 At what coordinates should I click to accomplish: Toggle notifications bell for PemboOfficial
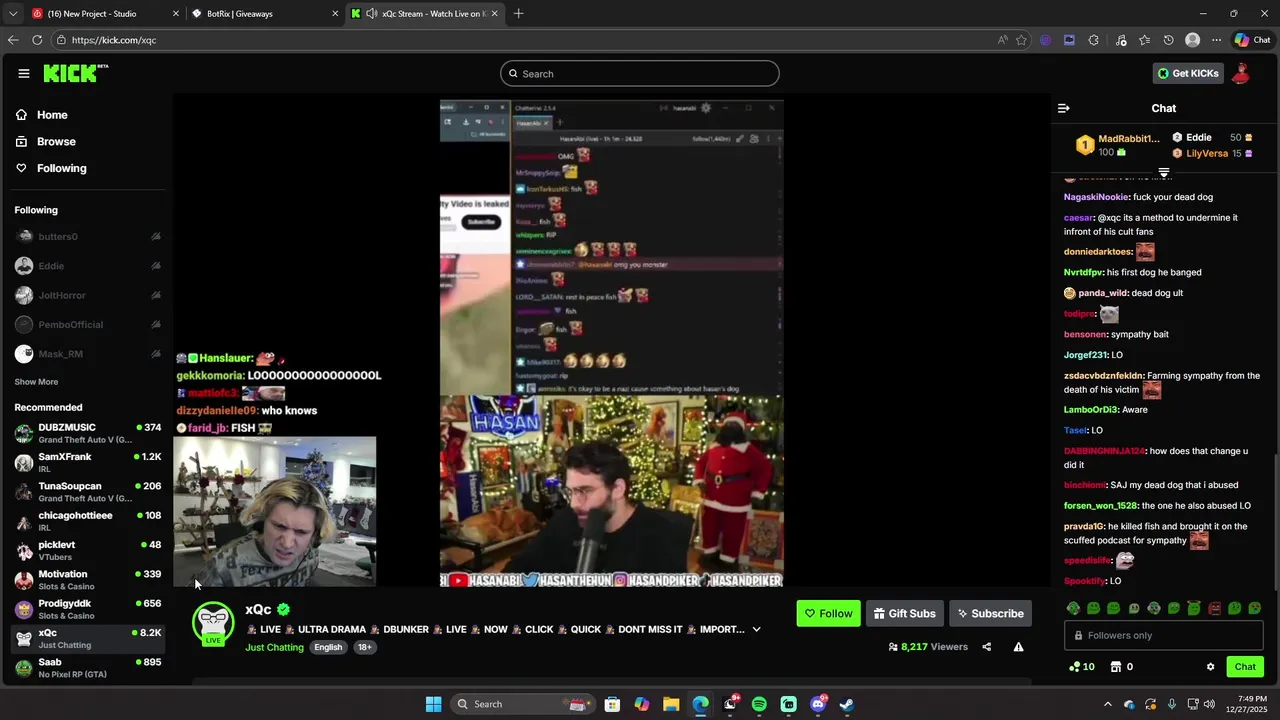click(156, 325)
